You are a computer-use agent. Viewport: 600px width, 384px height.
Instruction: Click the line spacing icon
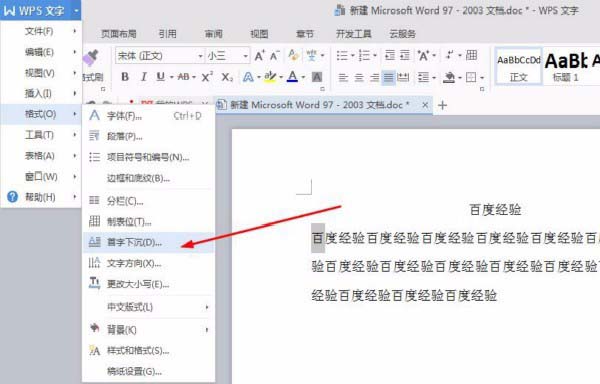point(423,78)
